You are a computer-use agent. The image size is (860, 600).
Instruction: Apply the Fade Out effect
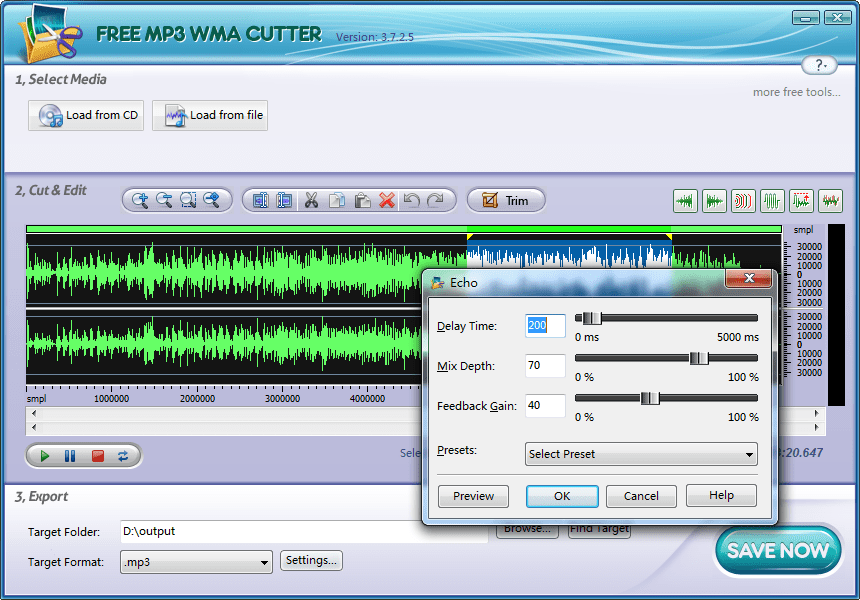click(x=714, y=201)
